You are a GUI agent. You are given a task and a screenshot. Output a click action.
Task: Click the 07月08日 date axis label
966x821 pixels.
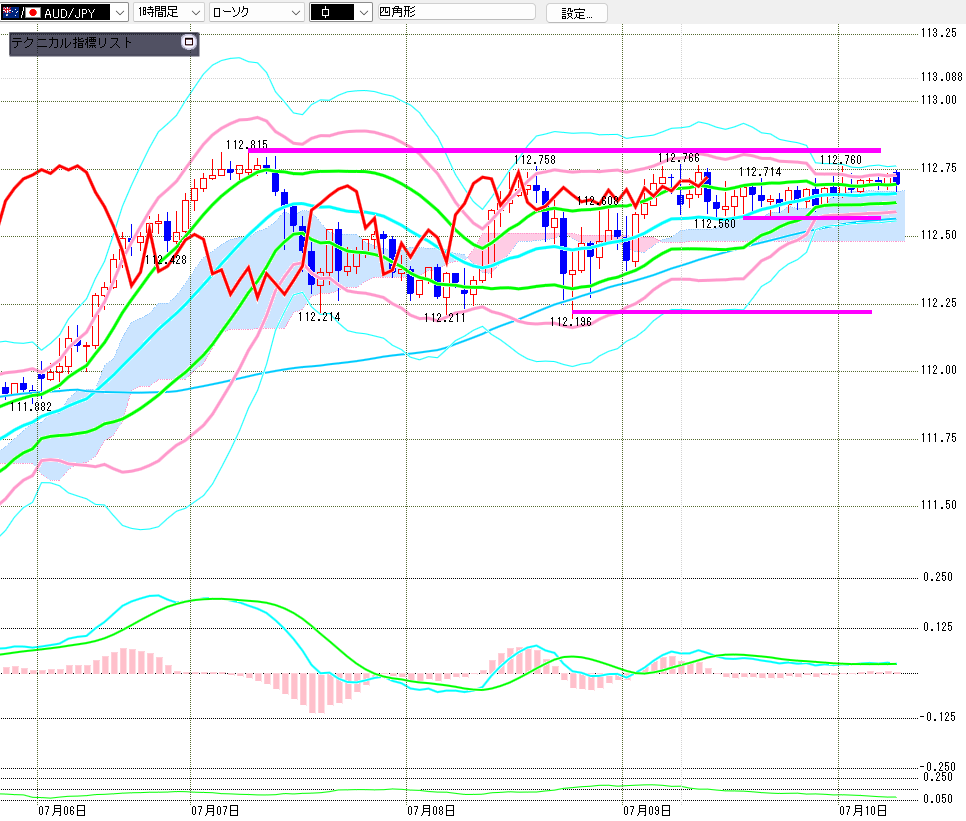(431, 811)
